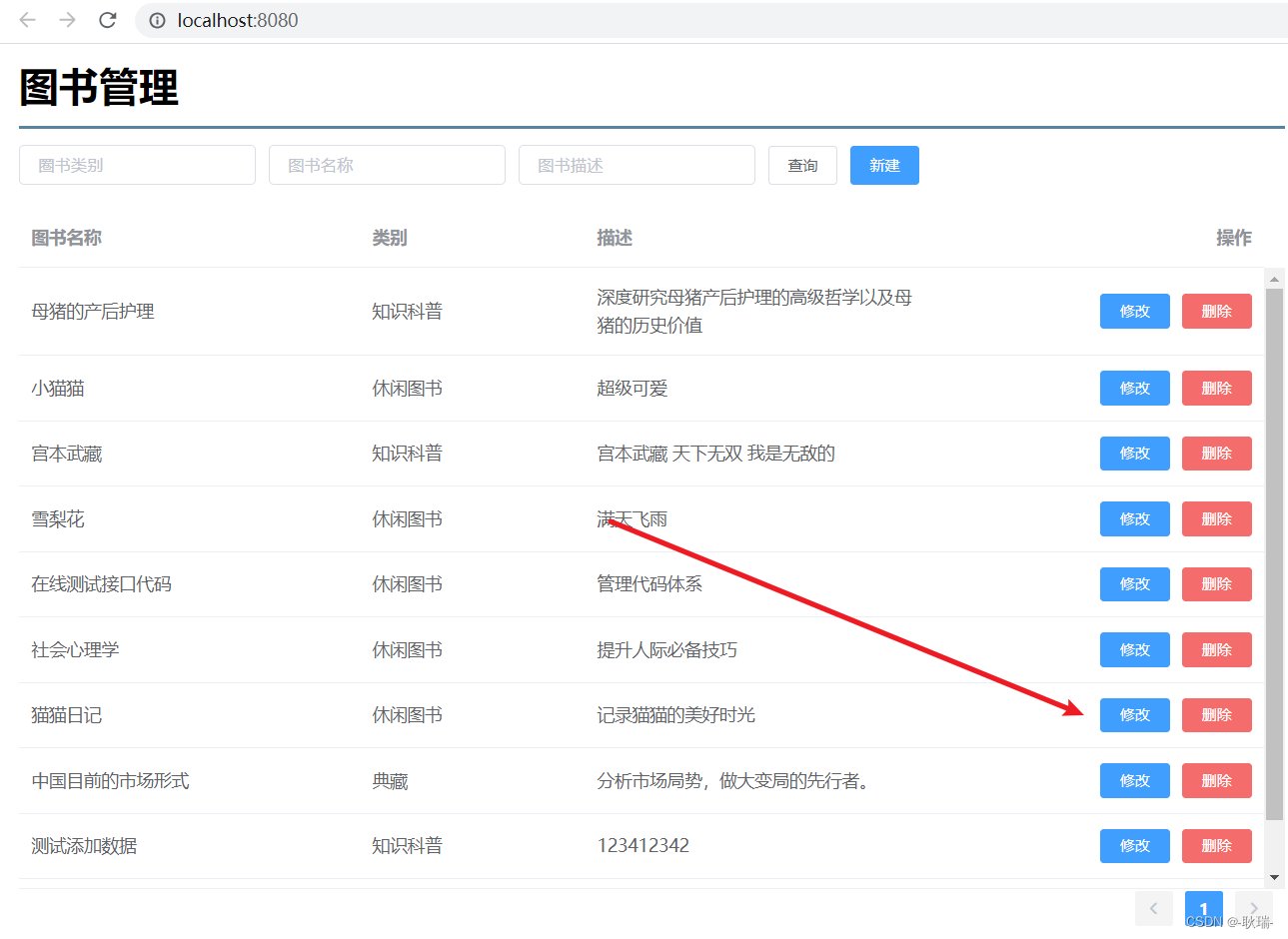Image resolution: width=1288 pixels, height=939 pixels.
Task: Focus the 图书类别 search field
Action: pos(137,165)
